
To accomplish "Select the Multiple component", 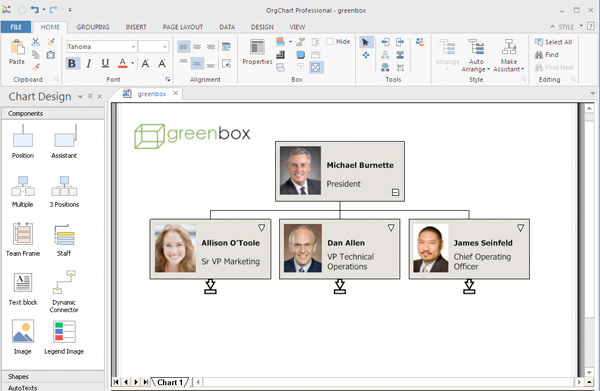I will (23, 191).
